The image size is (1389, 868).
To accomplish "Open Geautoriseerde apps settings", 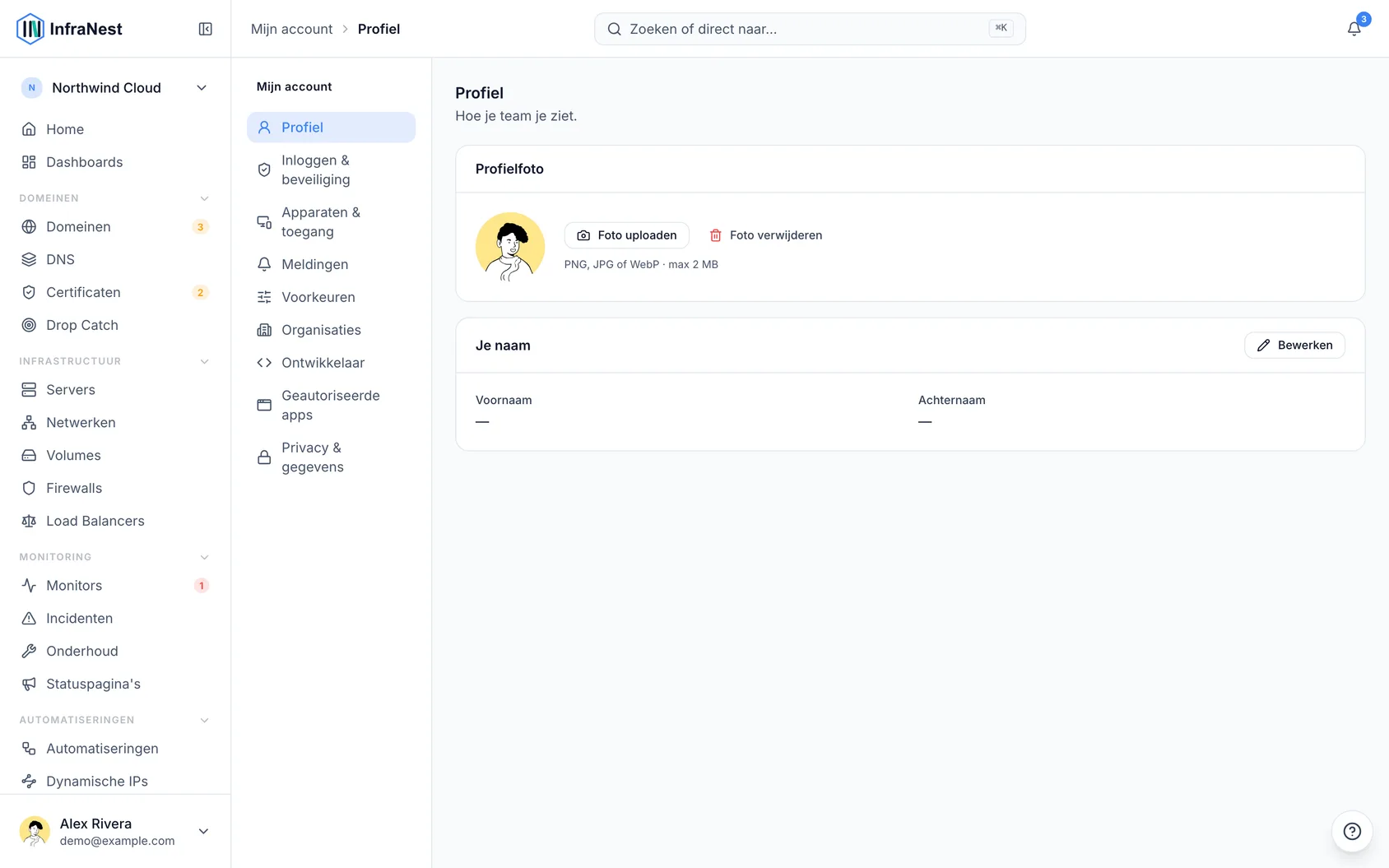I will click(331, 405).
